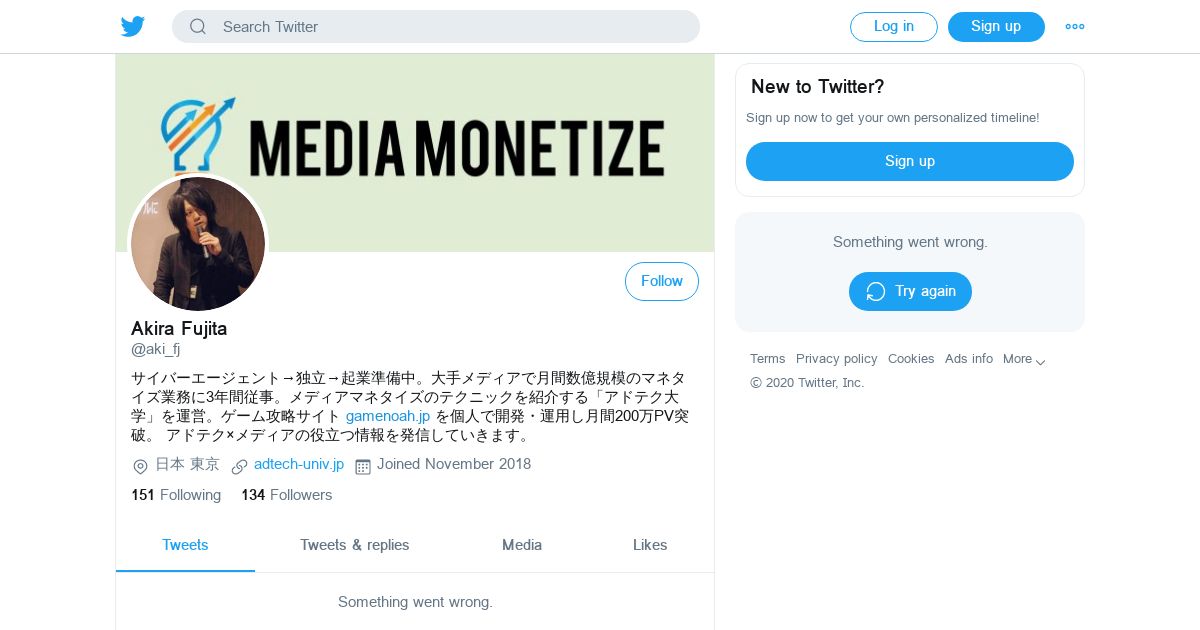View the 134 Followers list
The image size is (1200, 630).
(286, 495)
